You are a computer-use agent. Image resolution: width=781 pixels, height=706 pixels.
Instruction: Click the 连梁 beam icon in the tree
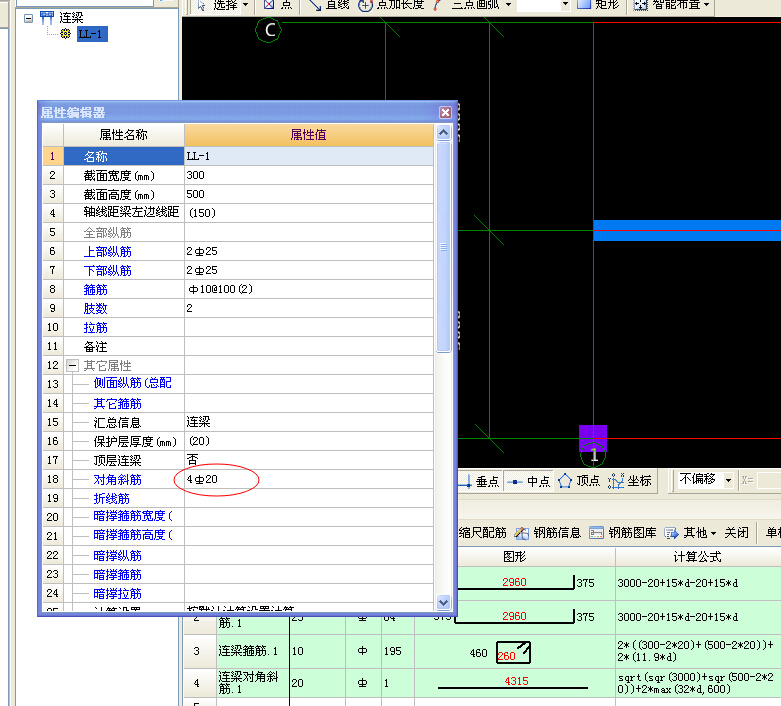pos(47,17)
